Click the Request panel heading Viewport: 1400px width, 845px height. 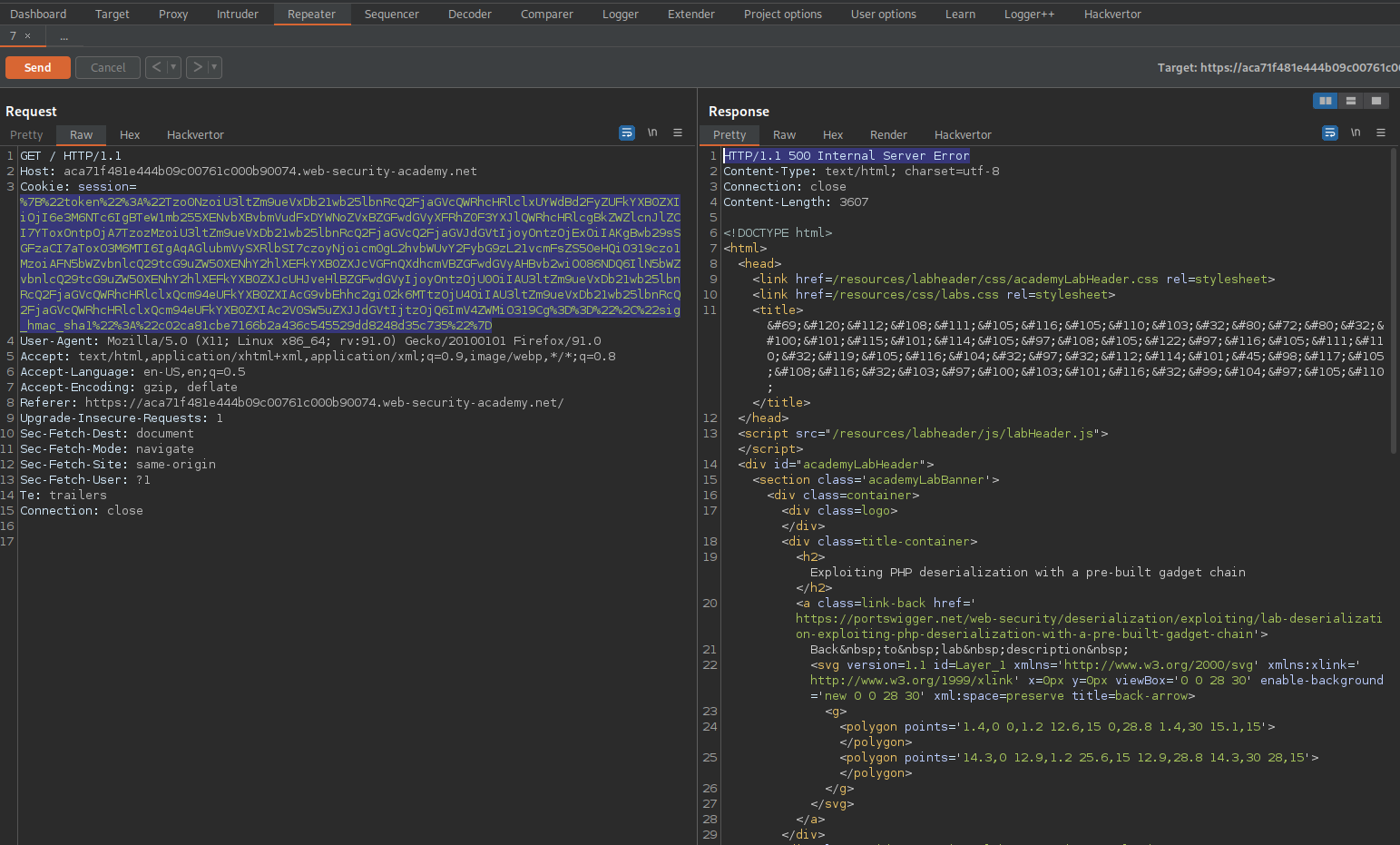coord(31,111)
